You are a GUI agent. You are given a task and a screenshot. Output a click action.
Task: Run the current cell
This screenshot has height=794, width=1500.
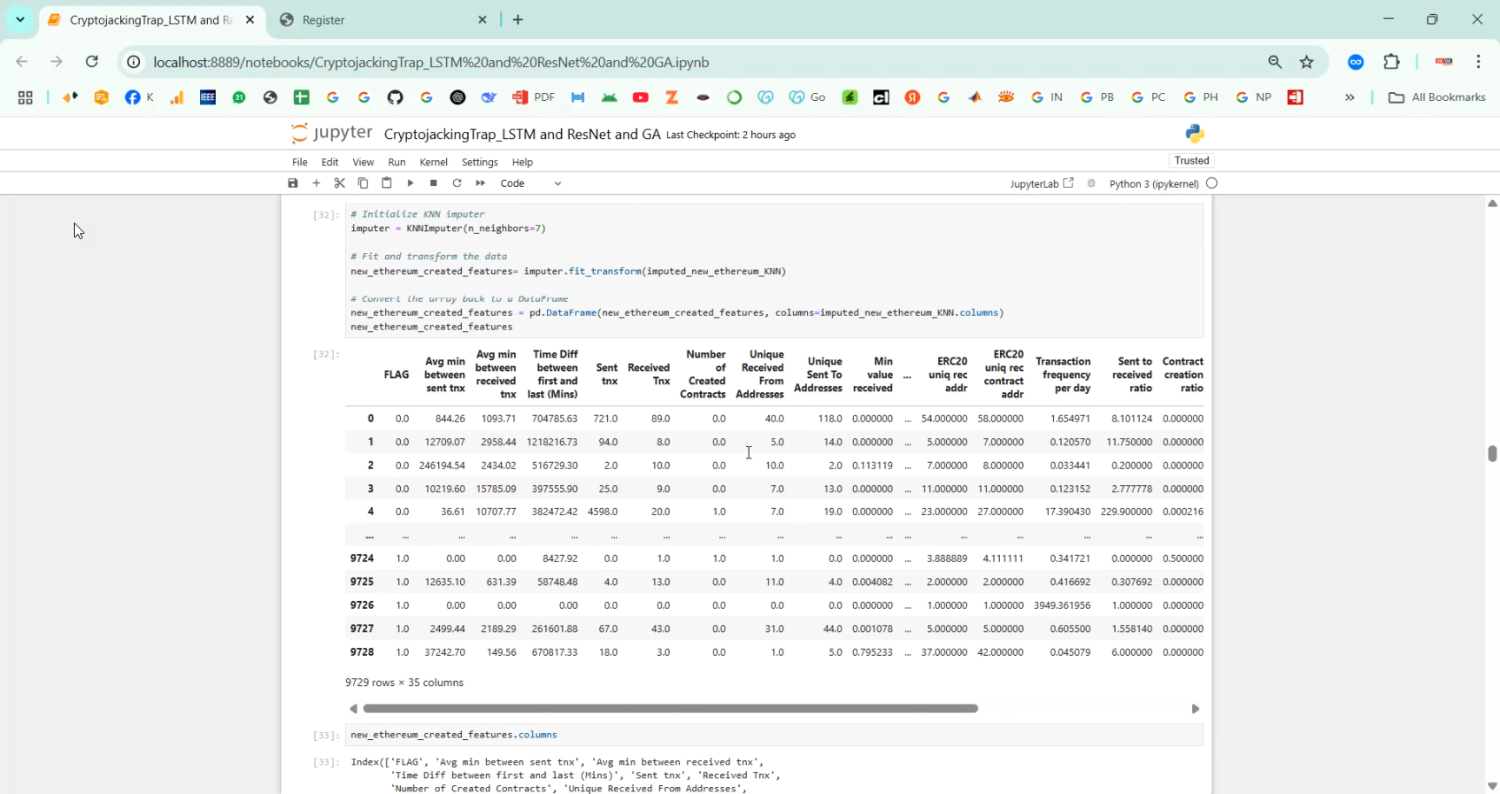pyautogui.click(x=410, y=183)
